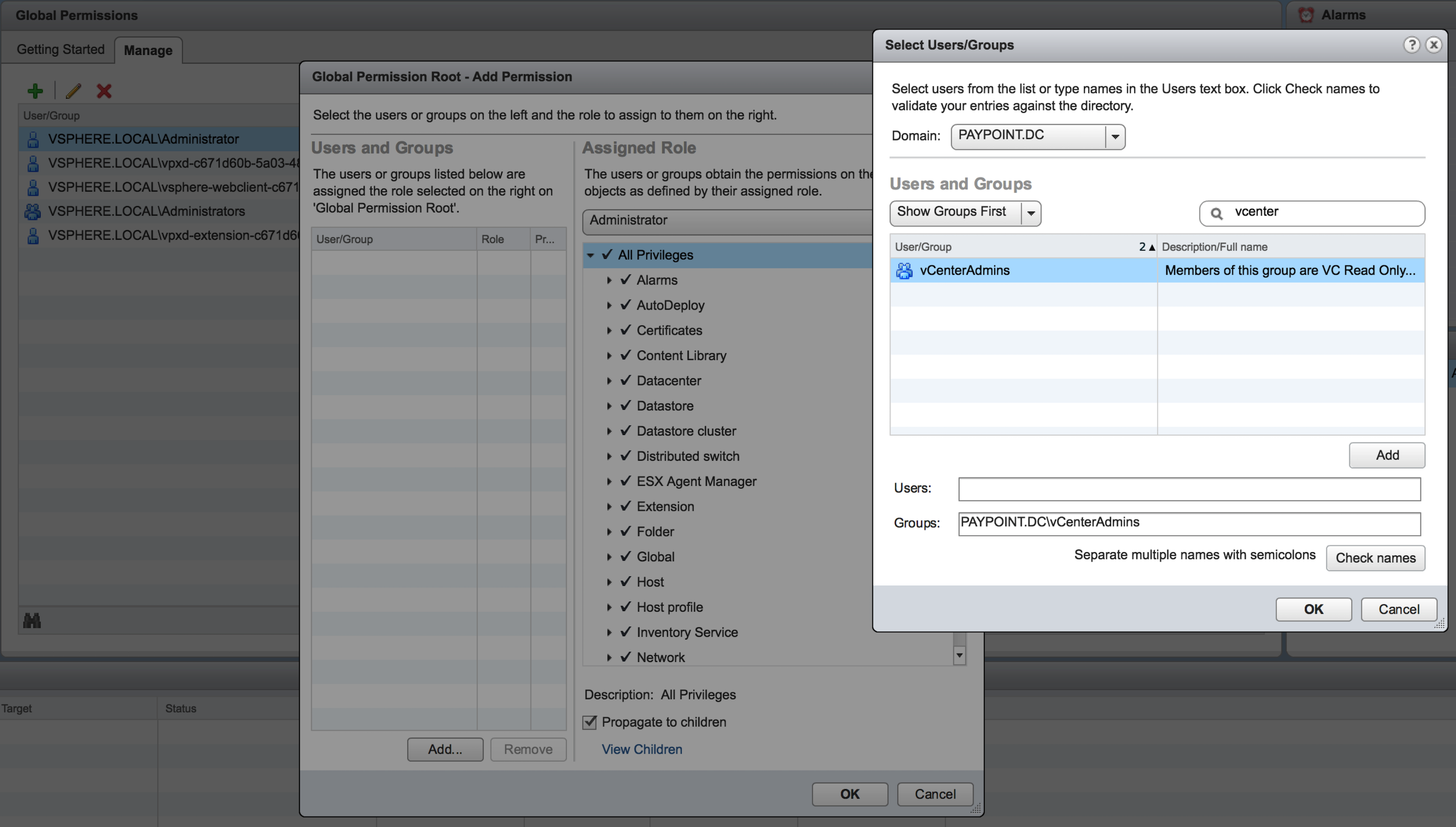The height and width of the screenshot is (827, 1456).
Task: Uncheck the Alarms privilege checkmark
Action: click(x=626, y=280)
